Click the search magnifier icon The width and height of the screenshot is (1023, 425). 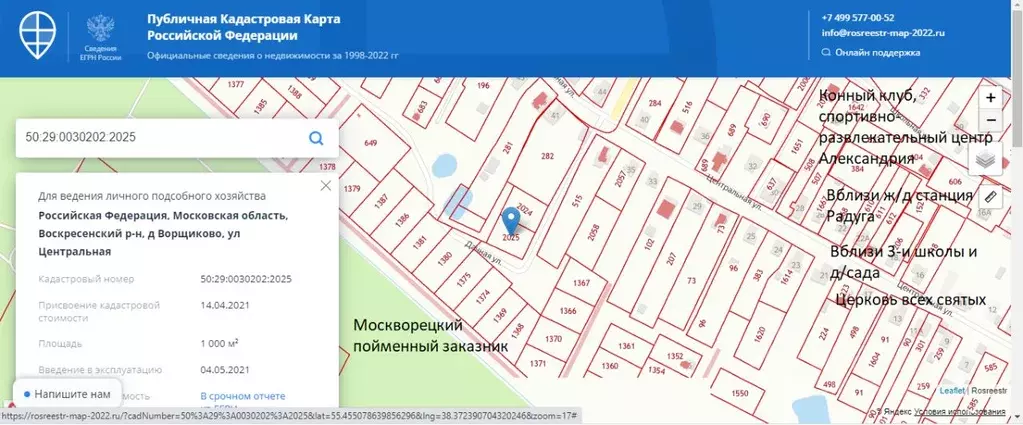[x=316, y=138]
